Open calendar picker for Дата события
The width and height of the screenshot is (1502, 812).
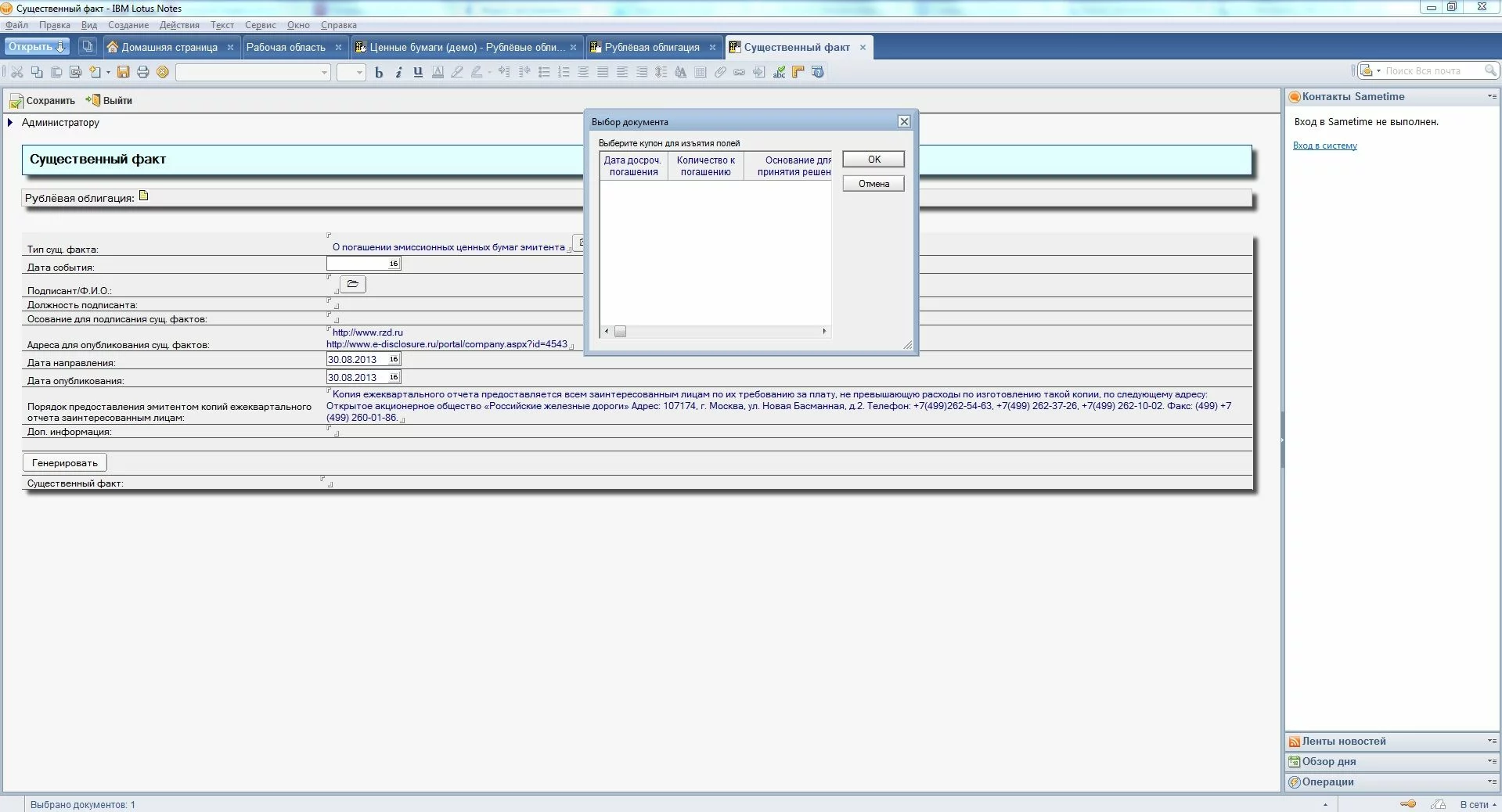pyautogui.click(x=394, y=264)
